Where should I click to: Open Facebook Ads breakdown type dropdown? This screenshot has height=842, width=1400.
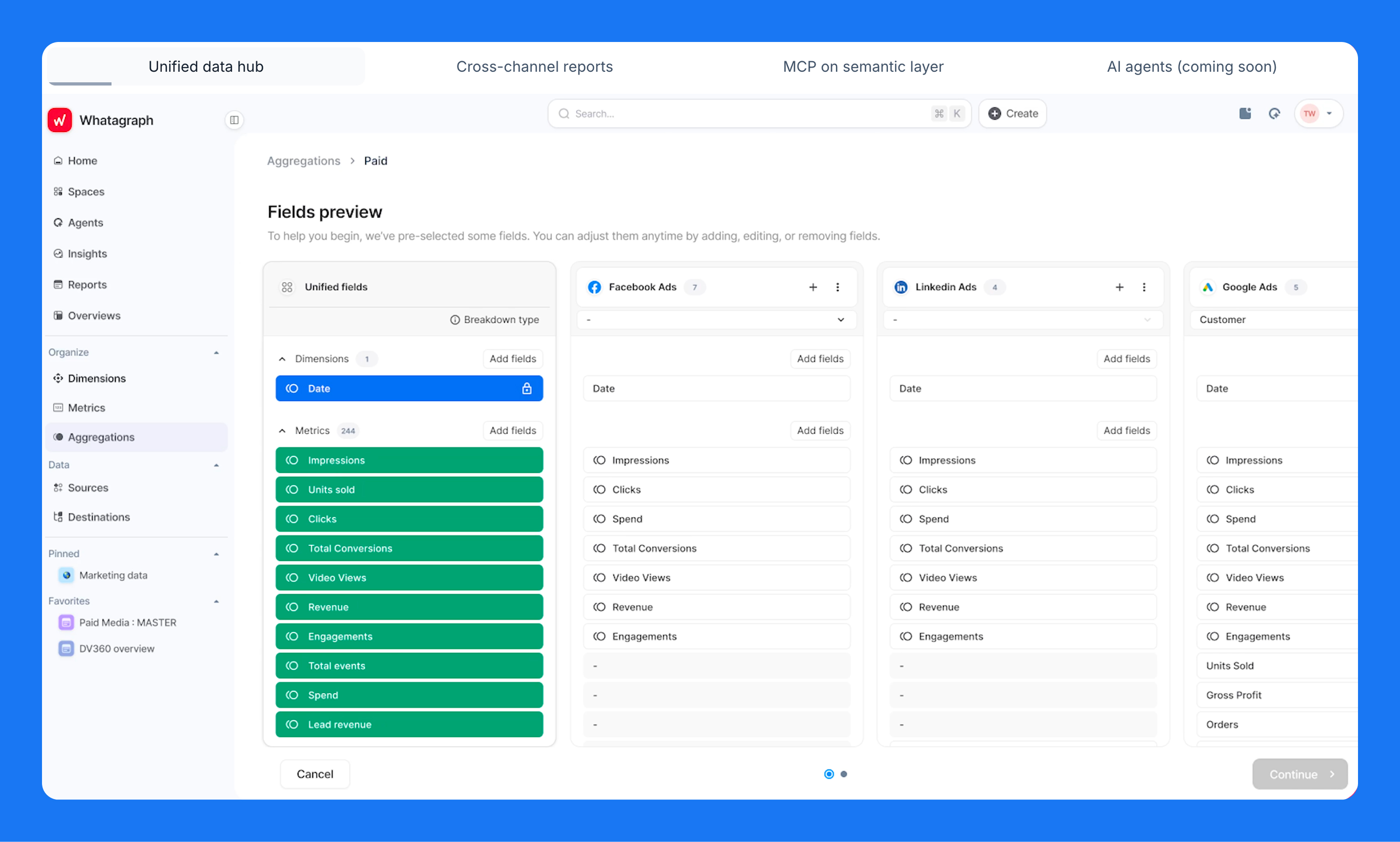716,320
